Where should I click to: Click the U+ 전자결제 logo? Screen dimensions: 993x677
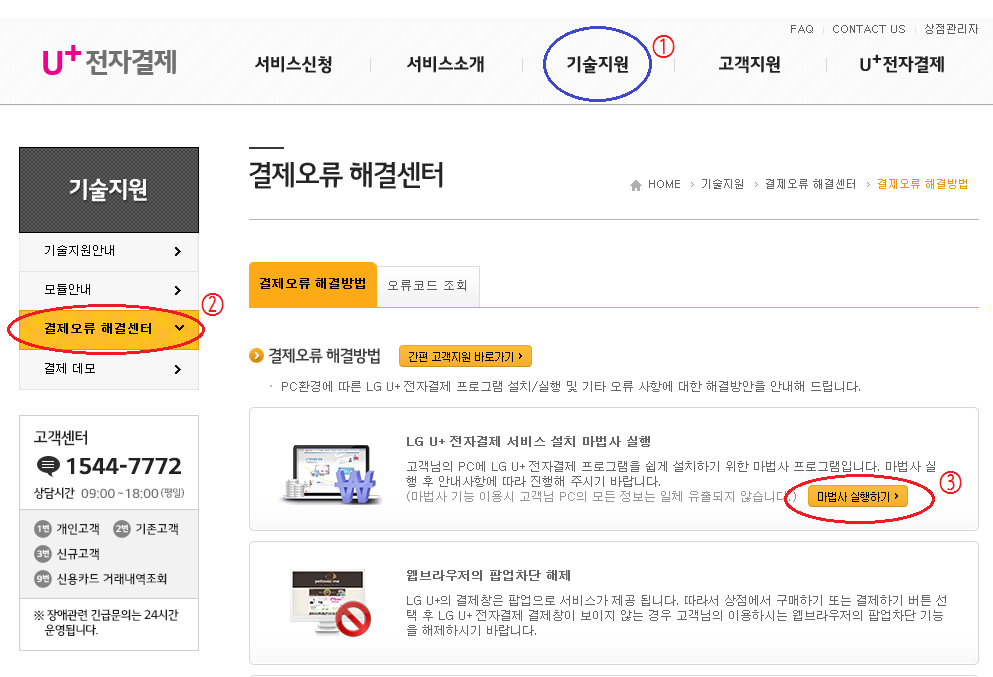(110, 61)
